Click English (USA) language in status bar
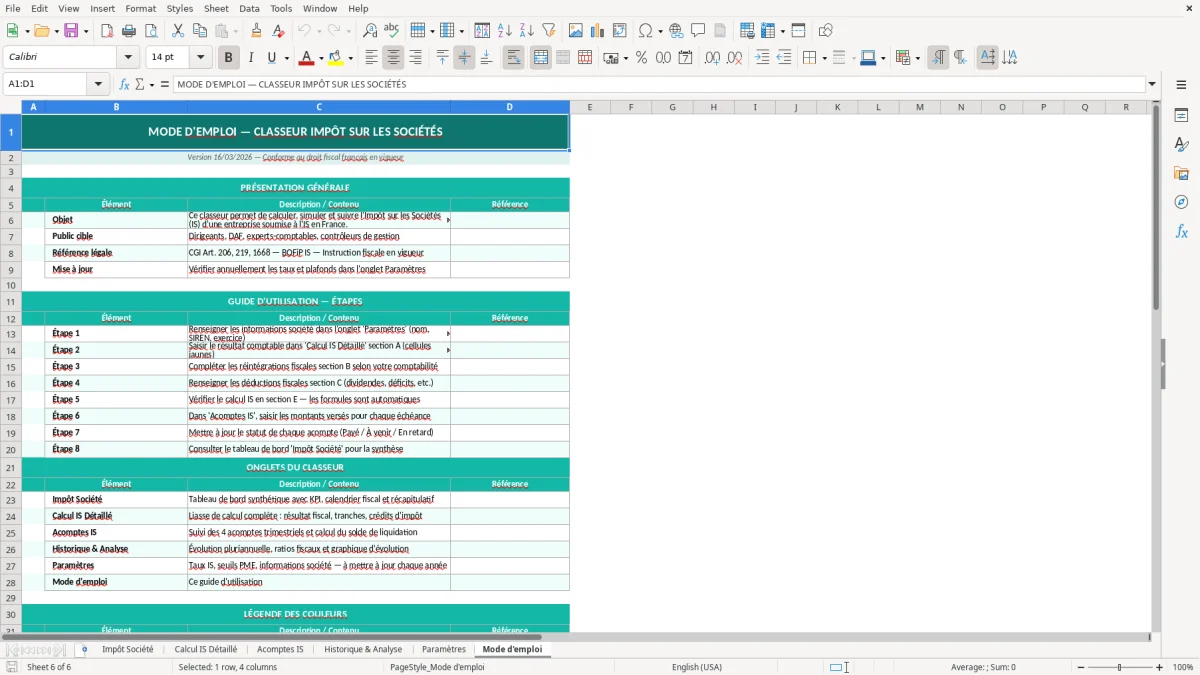The width and height of the screenshot is (1200, 675). (x=697, y=667)
